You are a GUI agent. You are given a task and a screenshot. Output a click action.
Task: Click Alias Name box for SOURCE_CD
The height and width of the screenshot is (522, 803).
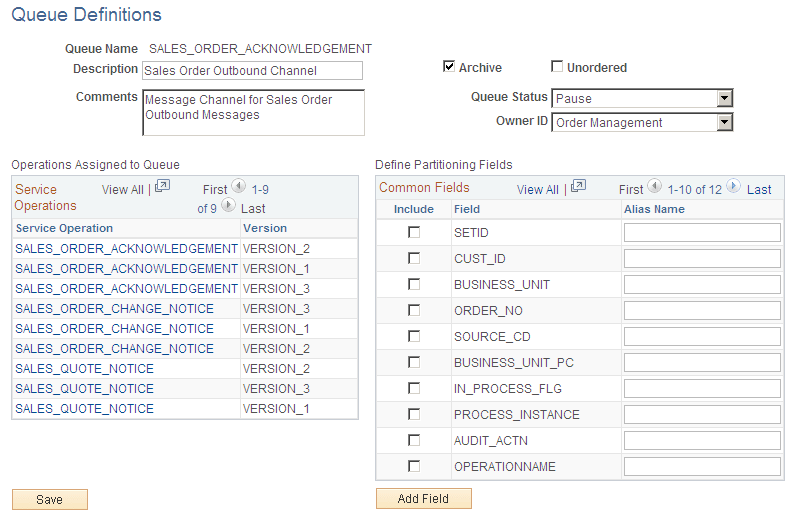pos(702,337)
